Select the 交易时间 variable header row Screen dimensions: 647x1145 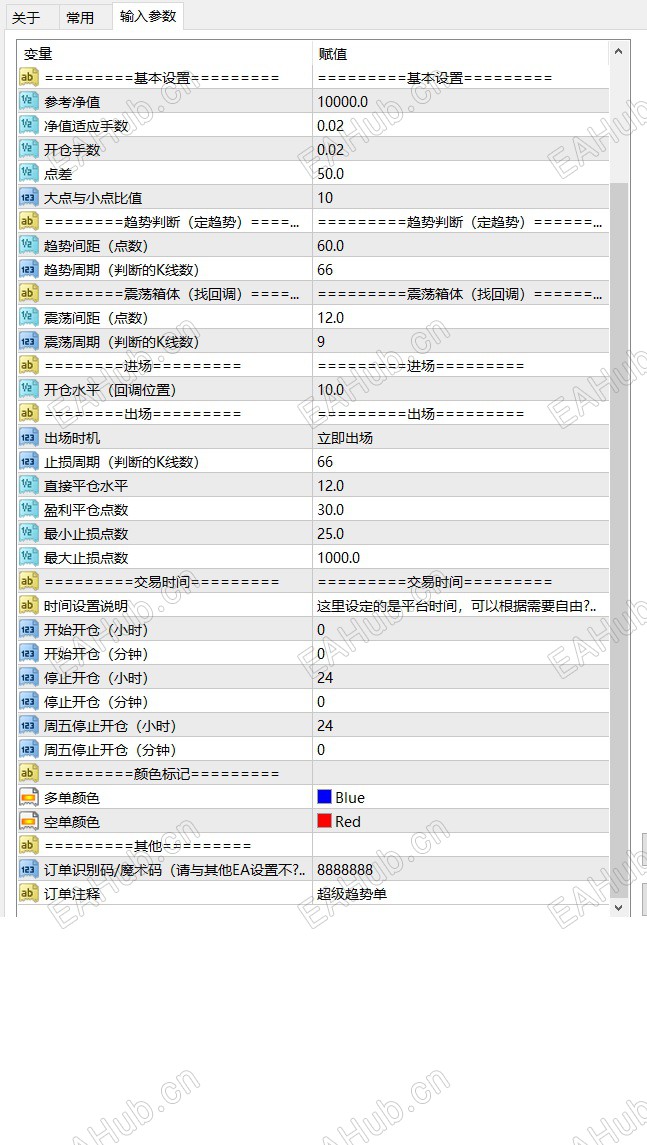point(165,582)
